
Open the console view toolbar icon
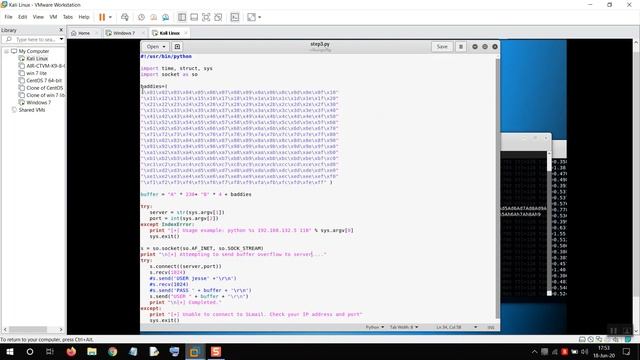(235, 17)
